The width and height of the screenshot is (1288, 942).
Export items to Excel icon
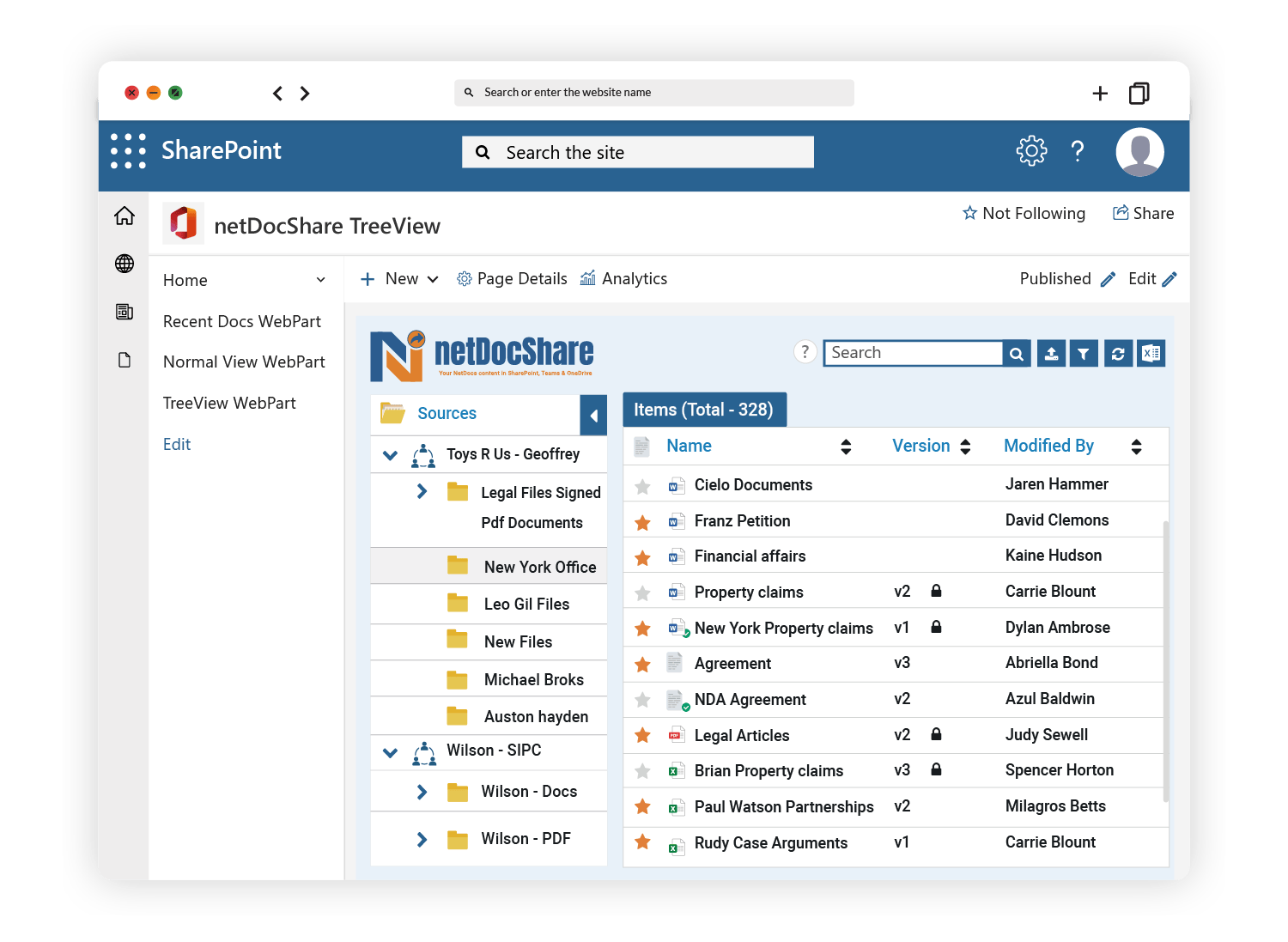1151,354
